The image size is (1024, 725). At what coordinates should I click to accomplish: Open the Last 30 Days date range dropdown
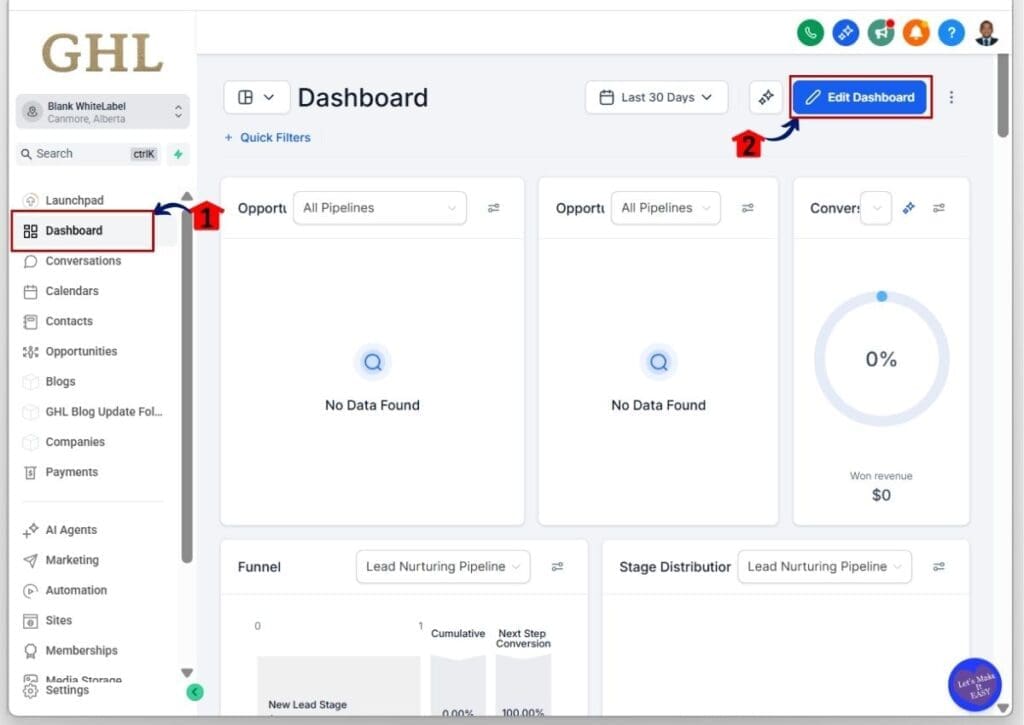656,97
